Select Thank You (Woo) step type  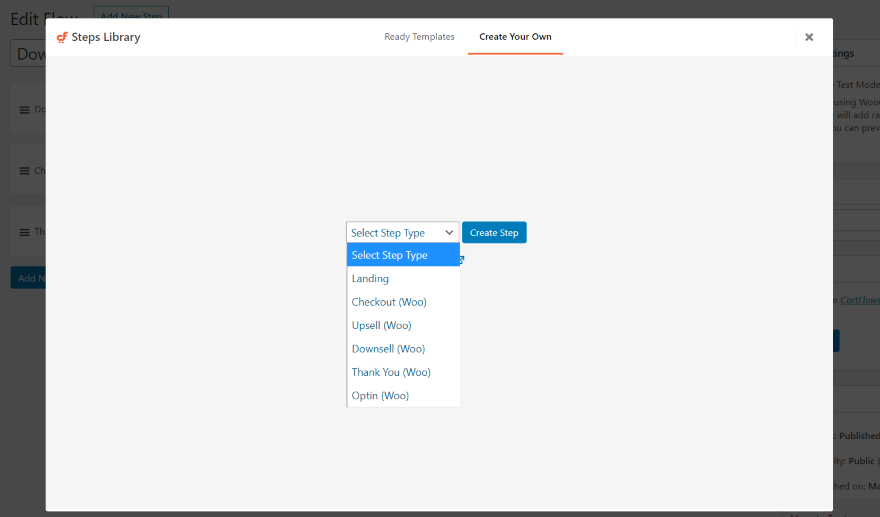tap(403, 372)
